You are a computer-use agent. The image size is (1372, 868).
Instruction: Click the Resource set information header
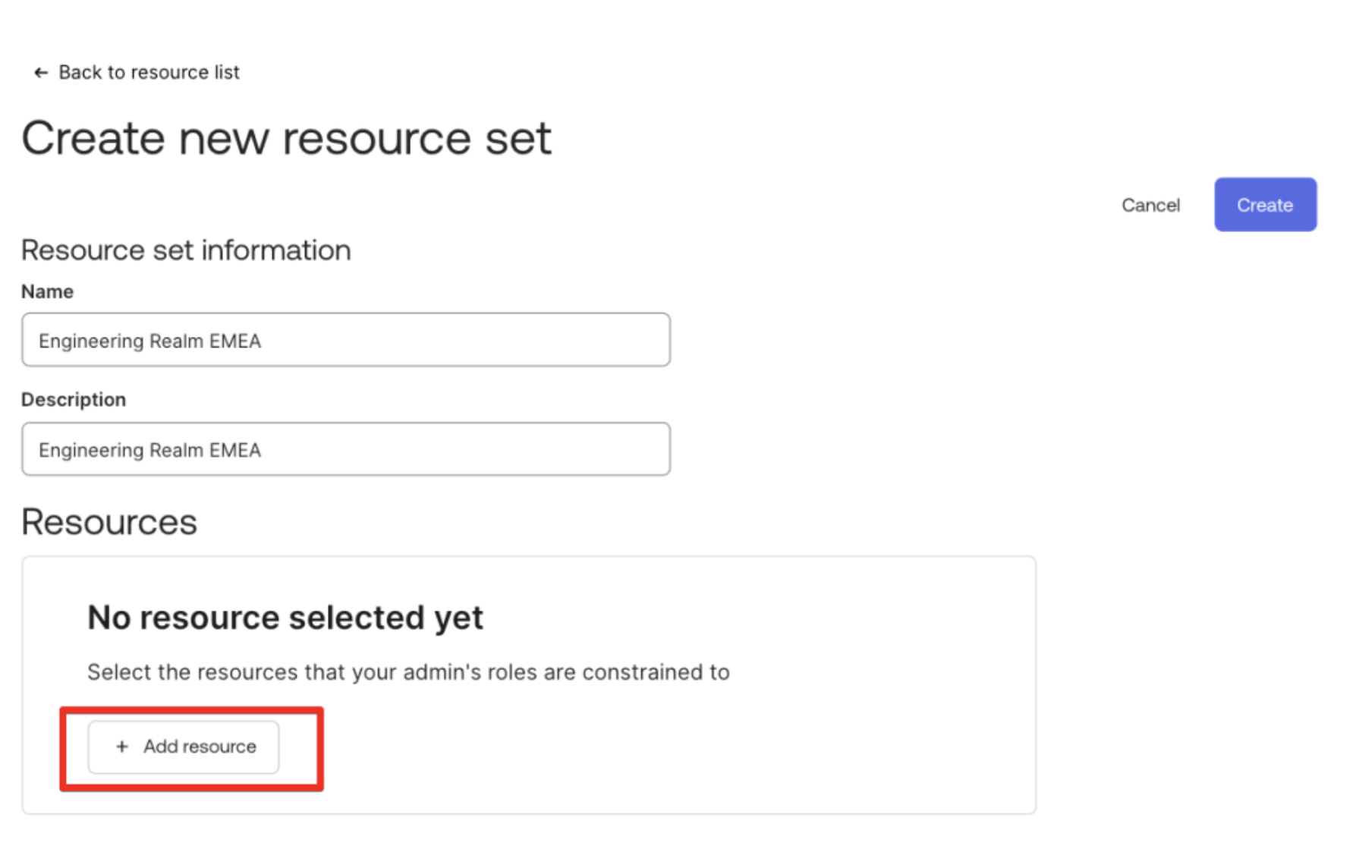186,250
